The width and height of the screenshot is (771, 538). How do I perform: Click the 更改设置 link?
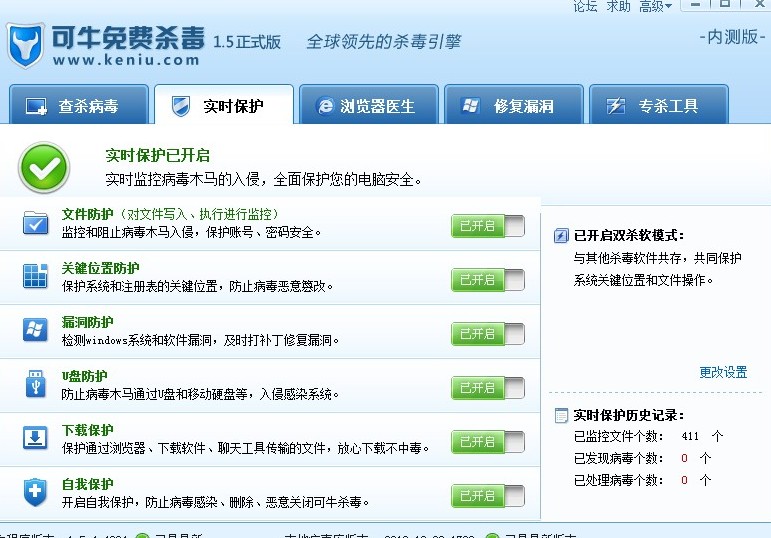coord(723,372)
